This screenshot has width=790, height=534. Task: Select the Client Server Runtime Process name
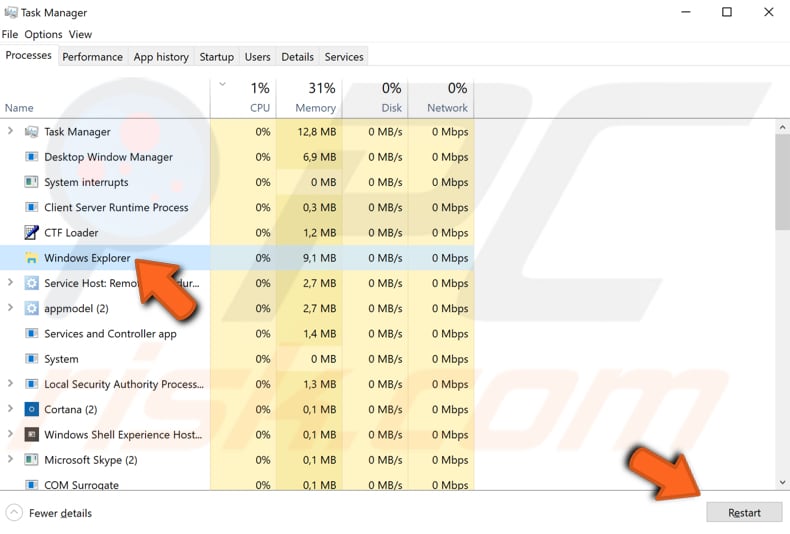pyautogui.click(x=116, y=208)
